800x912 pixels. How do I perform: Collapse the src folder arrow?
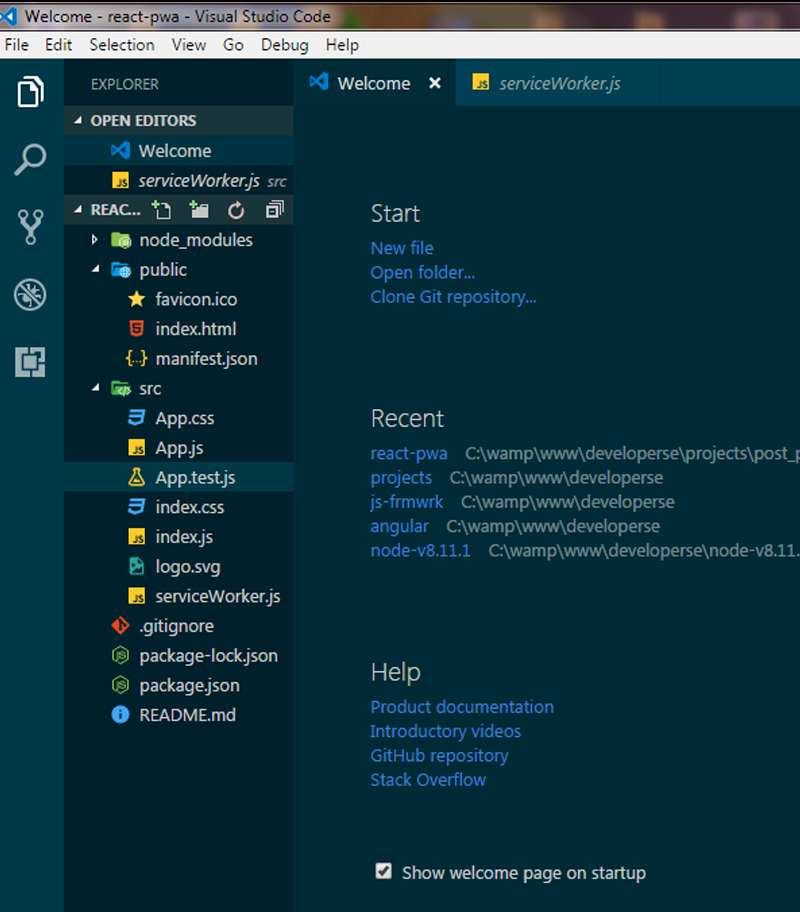(95, 387)
